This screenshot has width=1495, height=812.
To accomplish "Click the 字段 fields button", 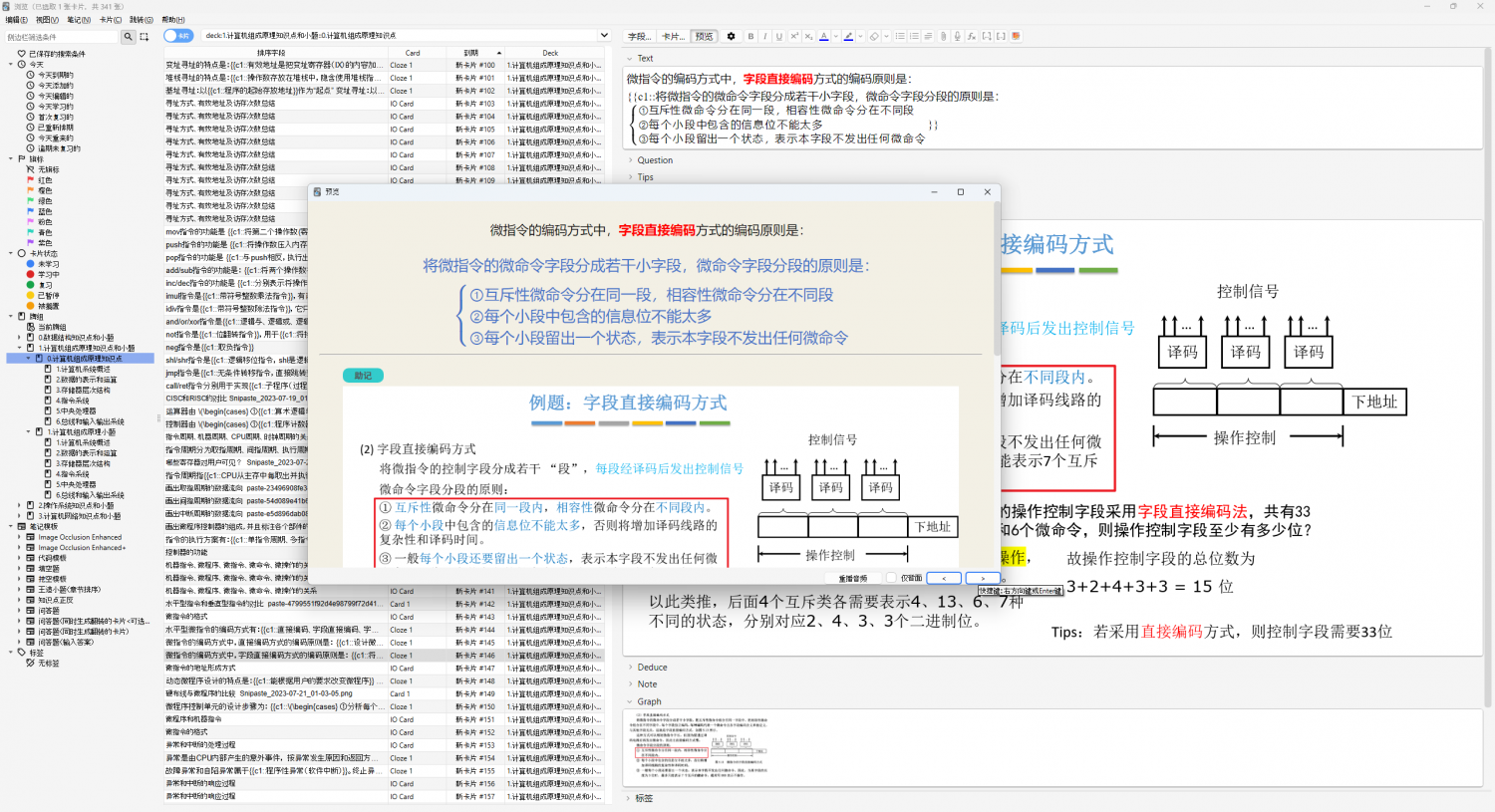I will [x=639, y=36].
